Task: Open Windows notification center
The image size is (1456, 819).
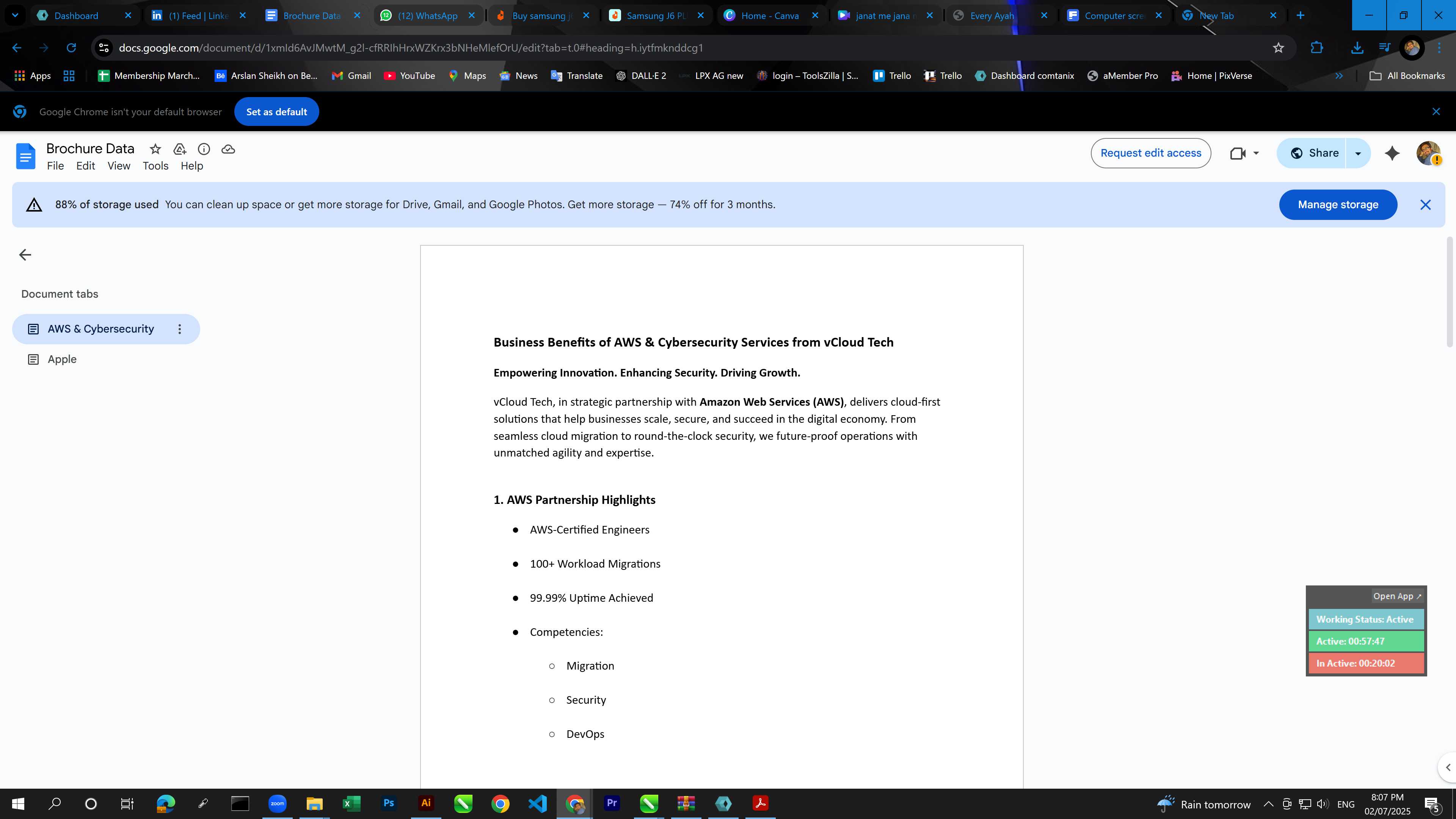Action: [1432, 804]
